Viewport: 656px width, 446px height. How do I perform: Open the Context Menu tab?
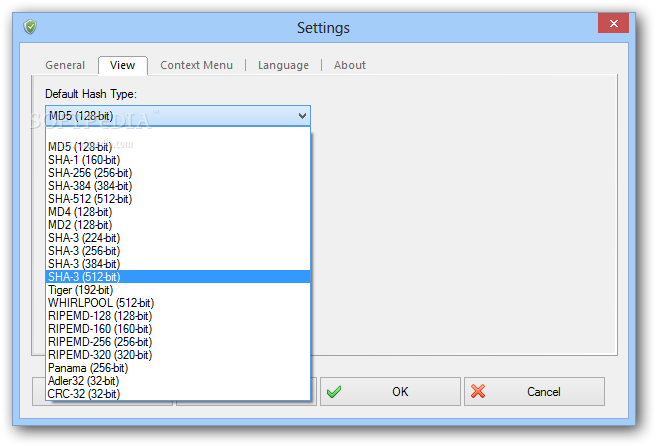point(197,65)
